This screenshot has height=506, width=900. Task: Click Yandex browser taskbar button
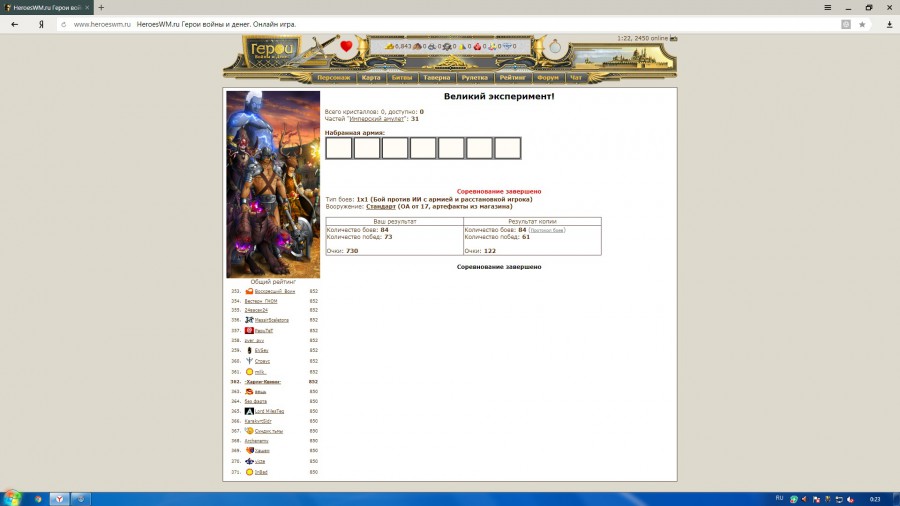point(59,499)
